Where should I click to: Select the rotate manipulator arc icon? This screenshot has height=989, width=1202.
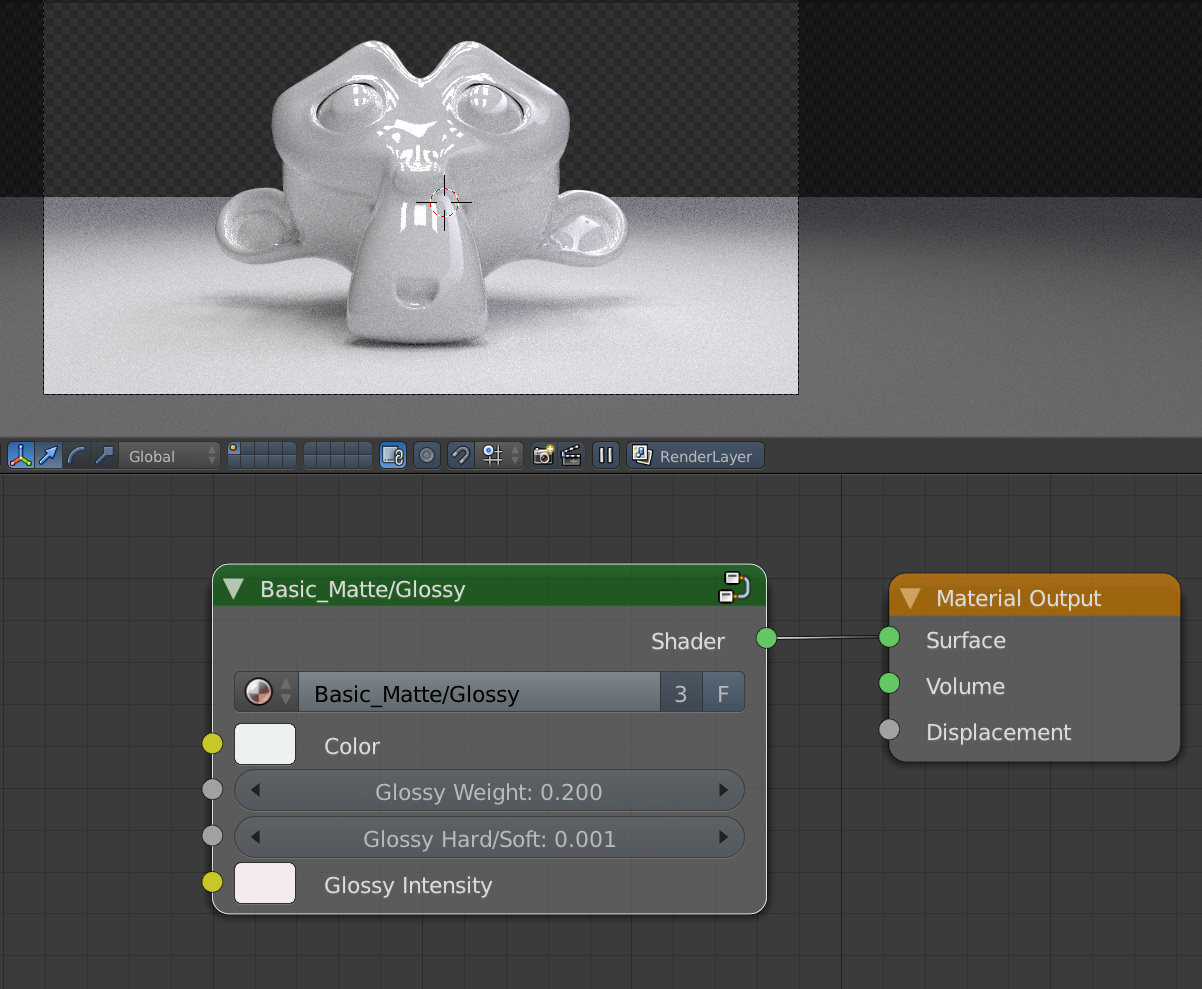pyautogui.click(x=77, y=456)
